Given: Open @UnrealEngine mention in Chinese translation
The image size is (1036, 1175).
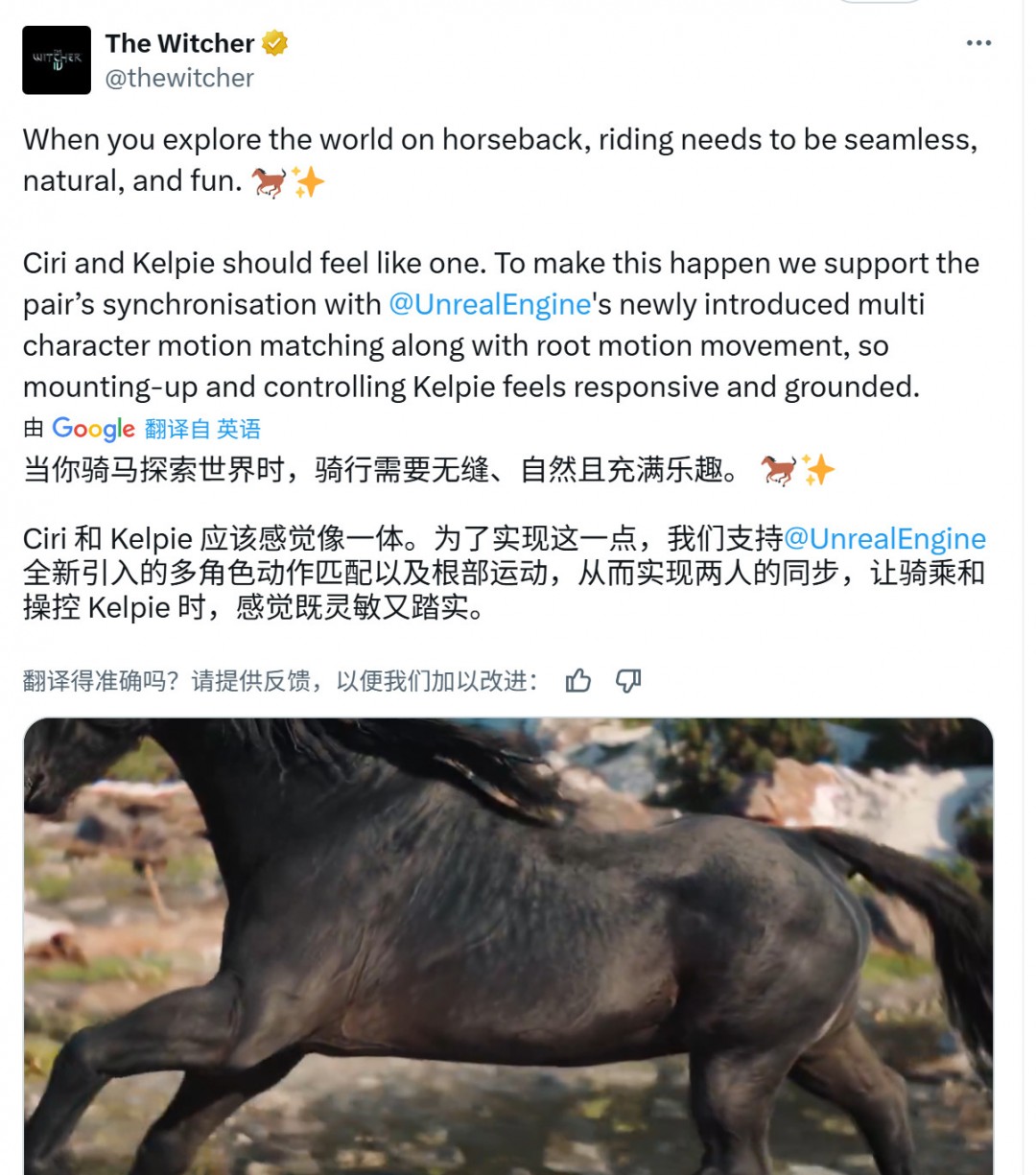Looking at the screenshot, I should pyautogui.click(x=884, y=538).
